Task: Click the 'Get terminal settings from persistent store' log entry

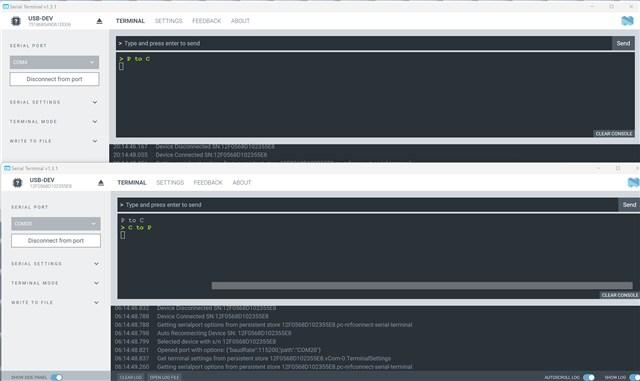Action: [x=253, y=359]
